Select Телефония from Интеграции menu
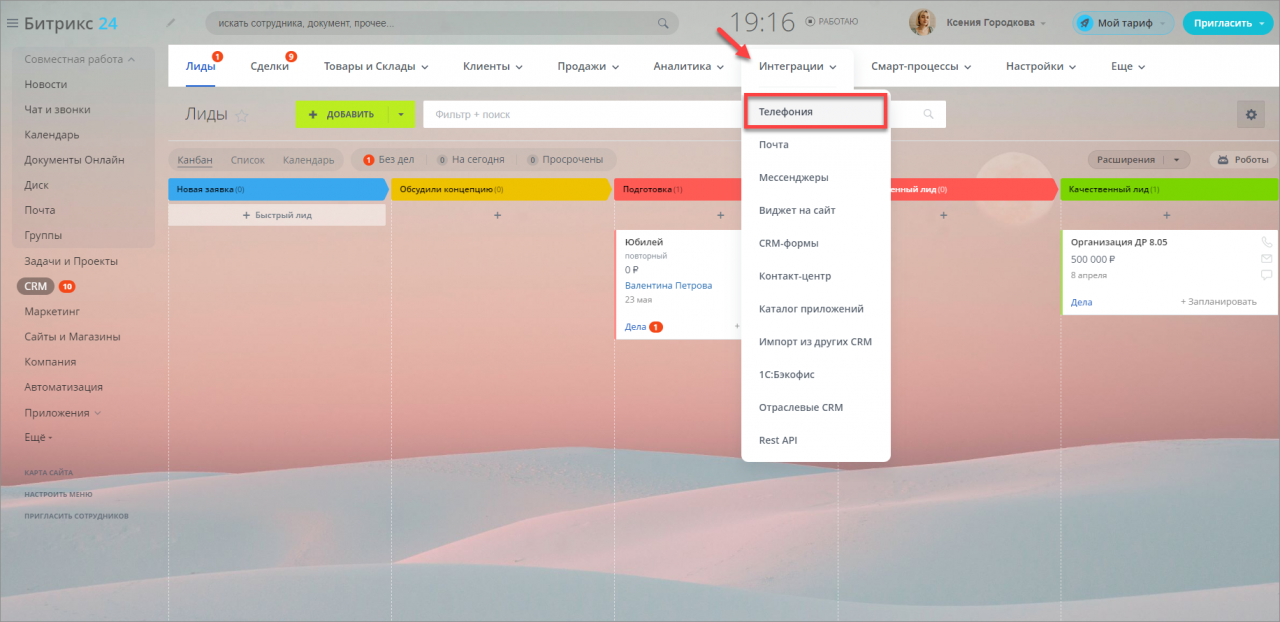 point(815,112)
